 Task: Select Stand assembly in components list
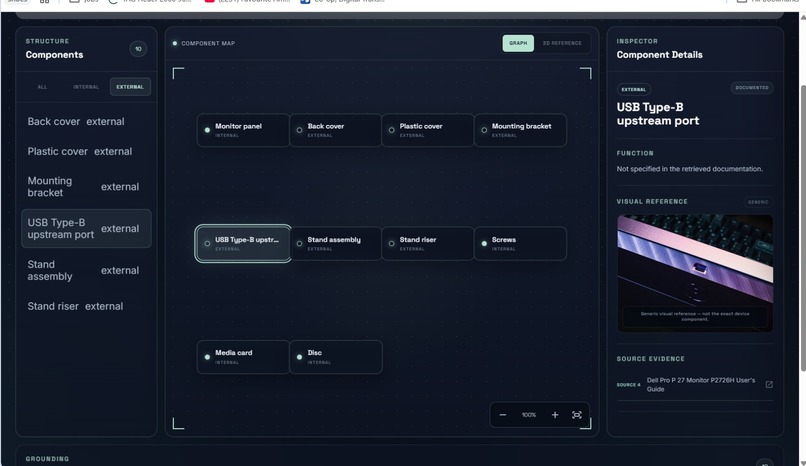point(86,270)
